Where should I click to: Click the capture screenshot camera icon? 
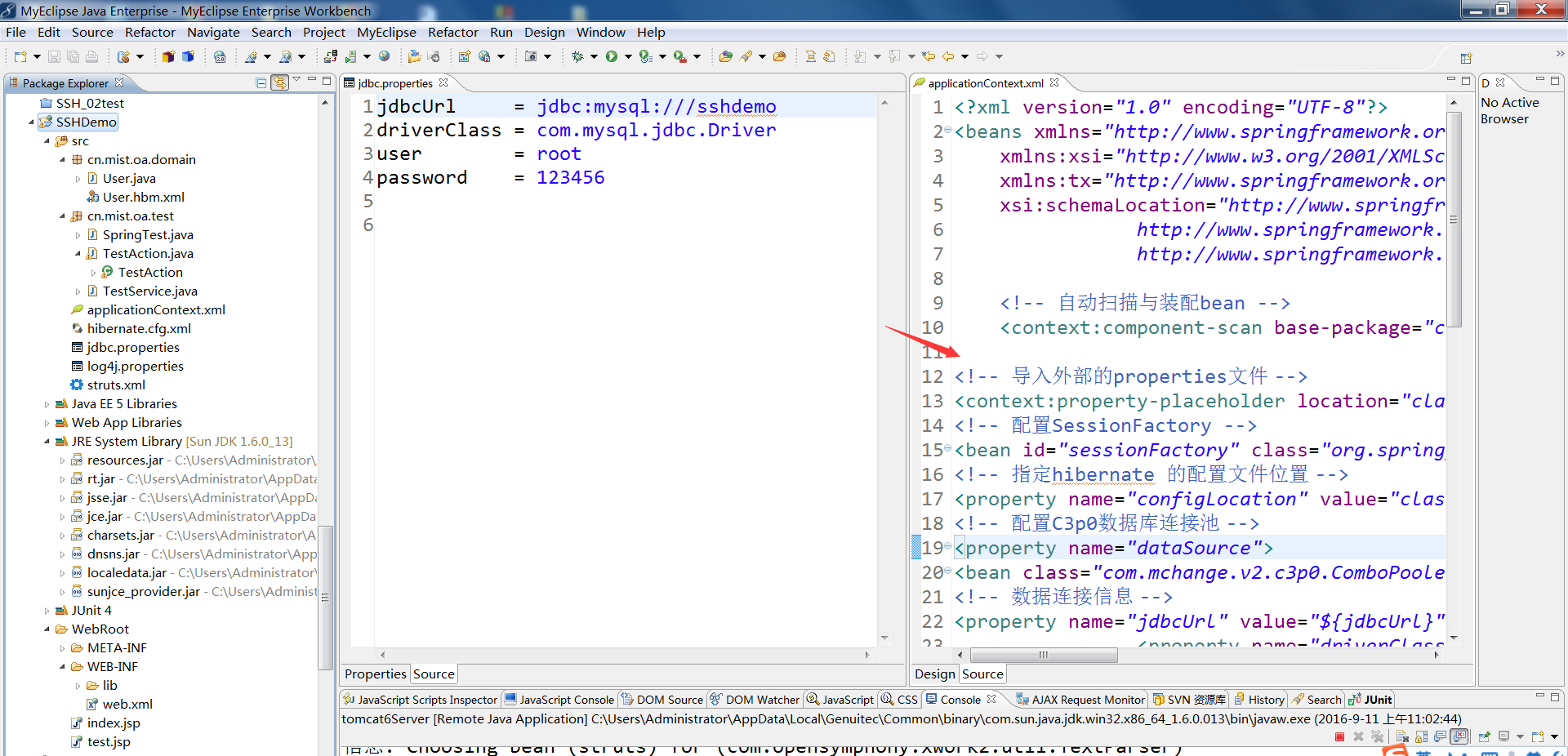point(530,56)
